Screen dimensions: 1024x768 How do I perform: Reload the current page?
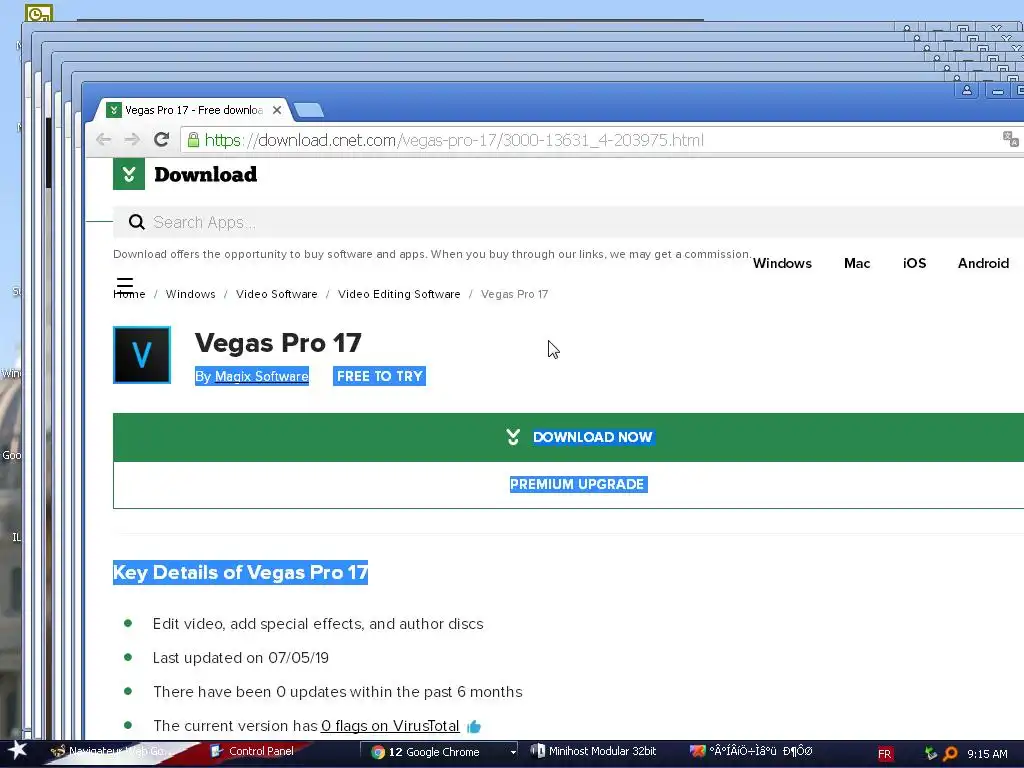(161, 139)
